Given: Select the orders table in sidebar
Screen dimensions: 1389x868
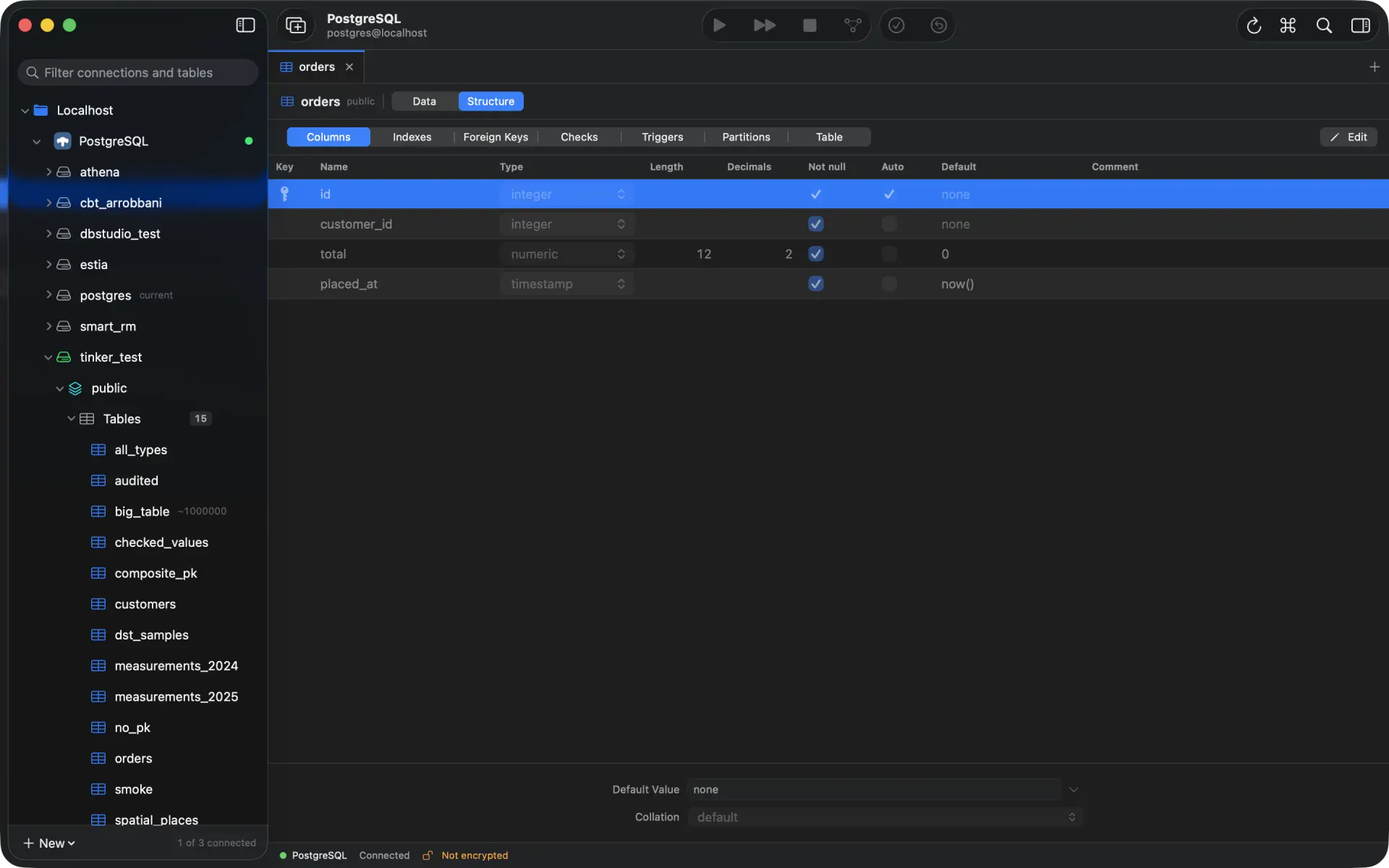Looking at the screenshot, I should coord(133,758).
